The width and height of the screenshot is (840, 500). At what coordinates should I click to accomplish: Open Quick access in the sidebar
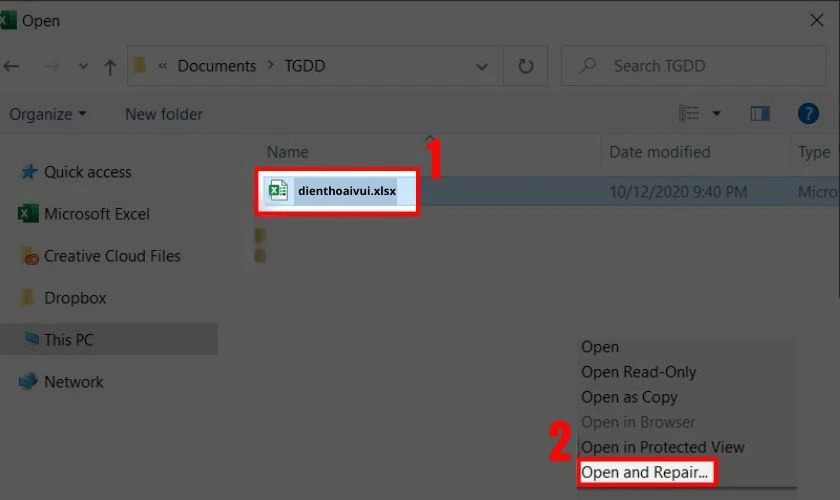coord(87,172)
